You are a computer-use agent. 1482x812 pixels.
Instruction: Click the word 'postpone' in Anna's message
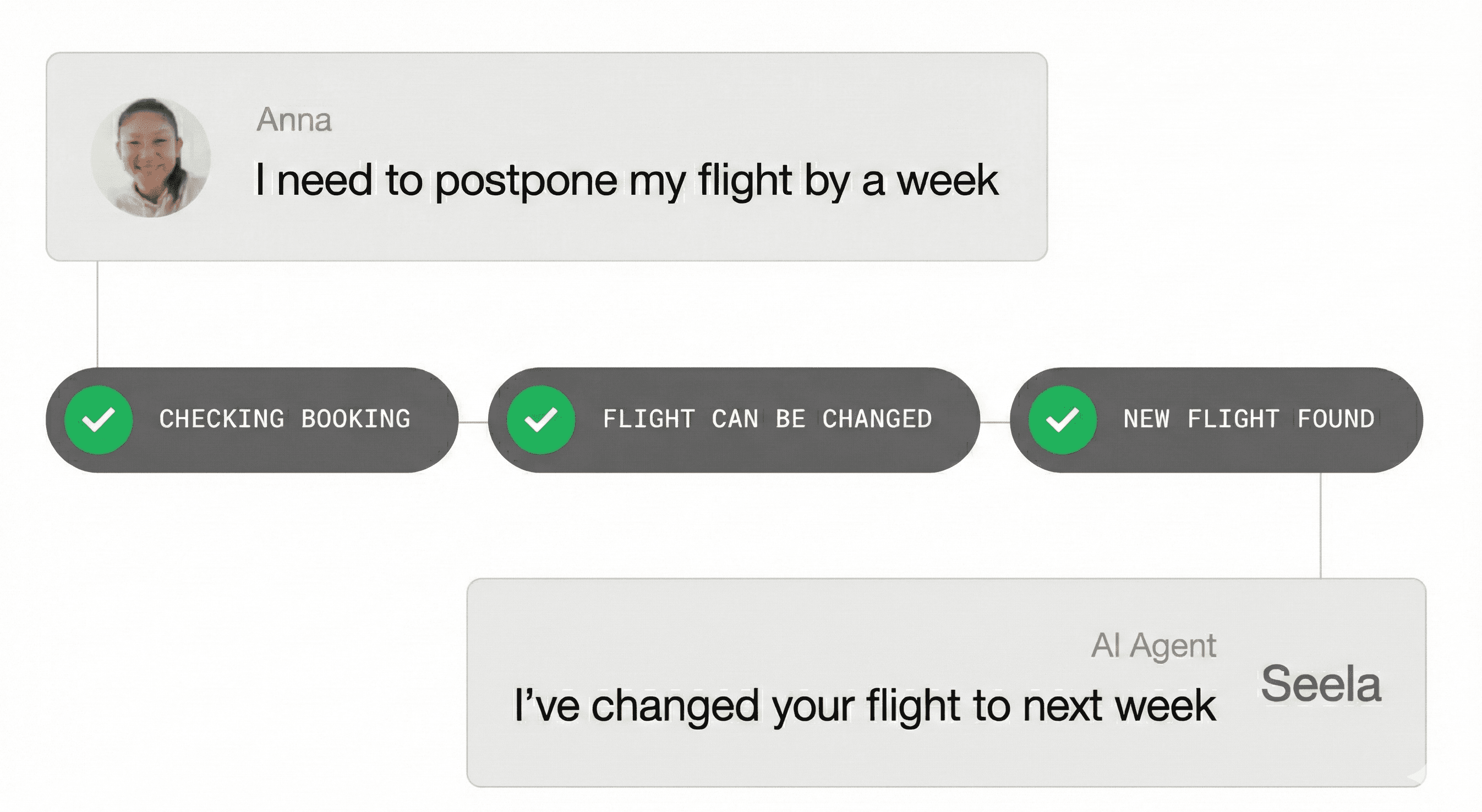pyautogui.click(x=526, y=181)
